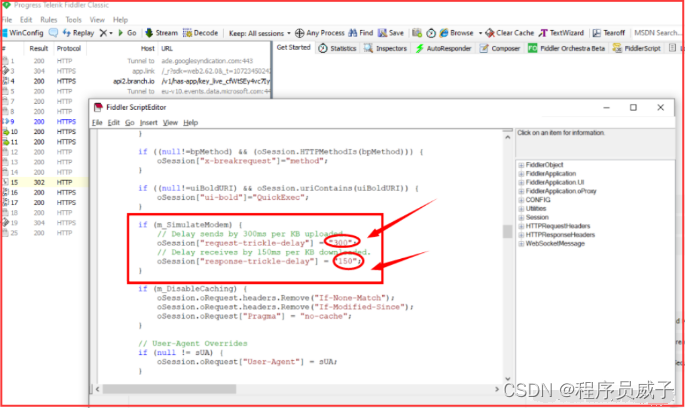Screen dimensions: 689x409
Task: Switch to AutoResponder tab
Action: pyautogui.click(x=443, y=48)
